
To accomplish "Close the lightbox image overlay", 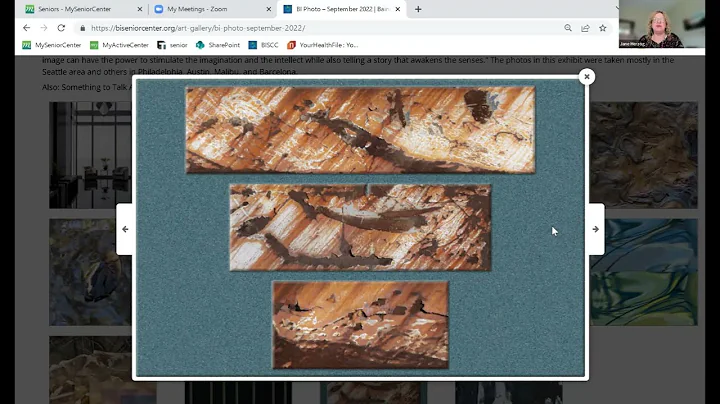I will (586, 77).
